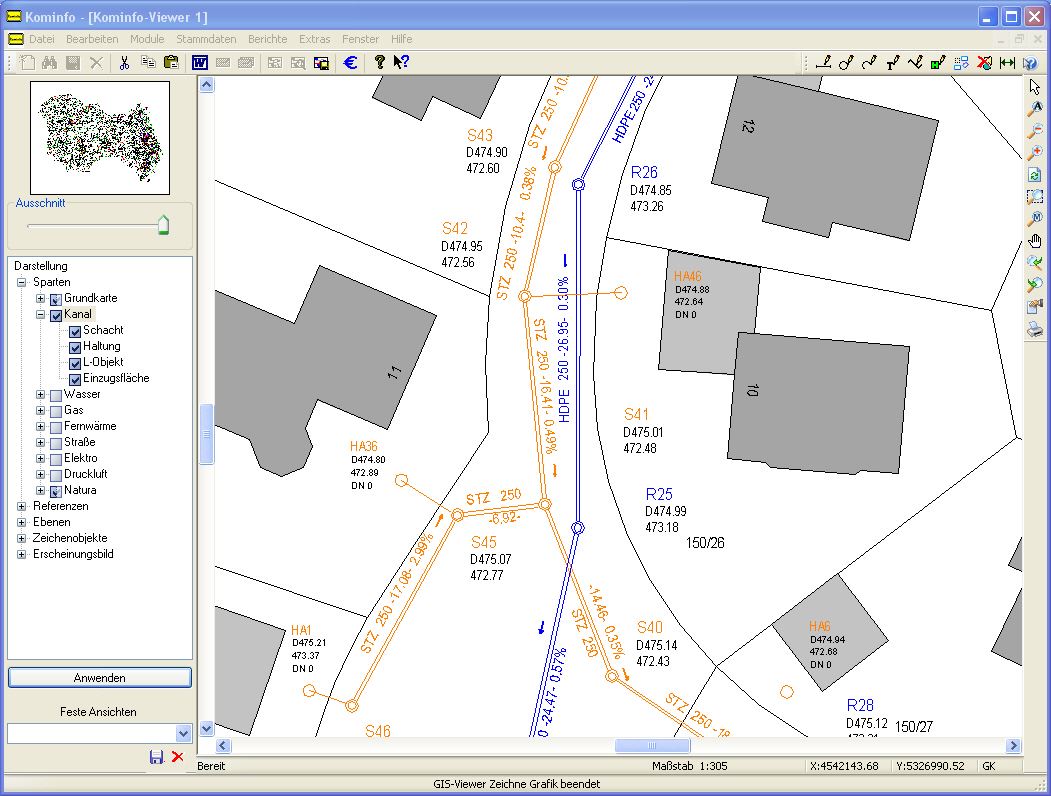The image size is (1051, 796).
Task: Click the Anwenden button
Action: pos(100,678)
